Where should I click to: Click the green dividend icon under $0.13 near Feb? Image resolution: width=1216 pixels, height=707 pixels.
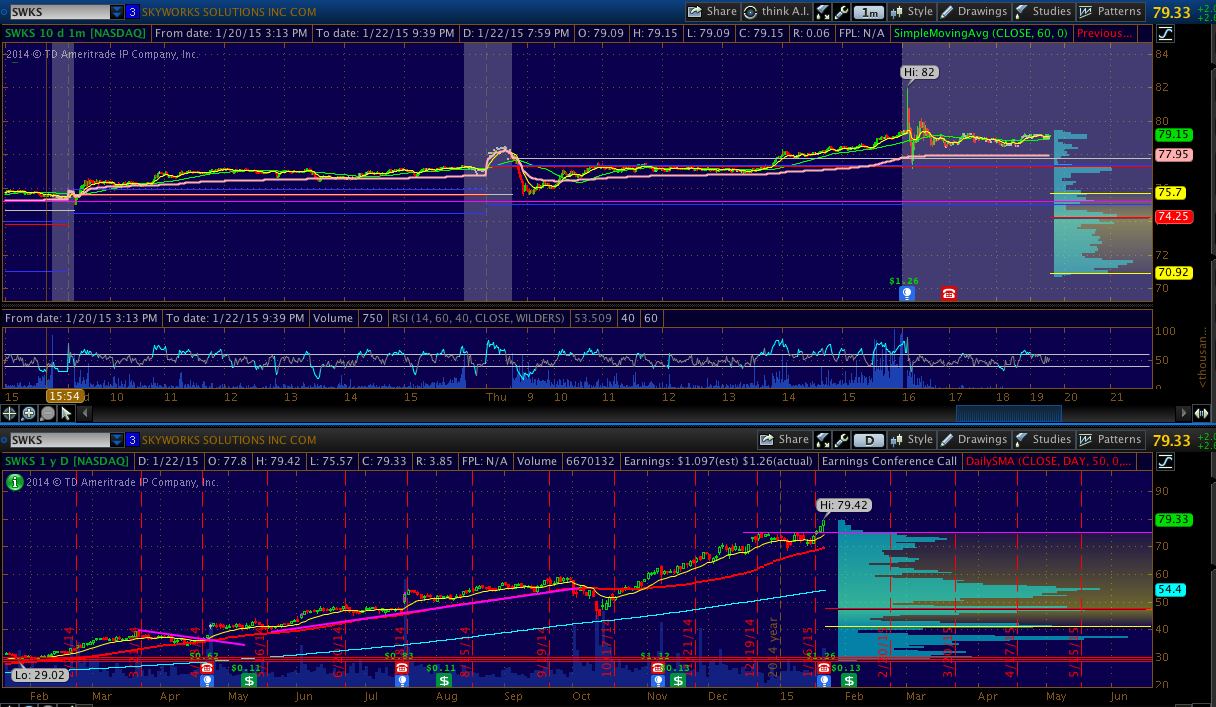[x=848, y=680]
